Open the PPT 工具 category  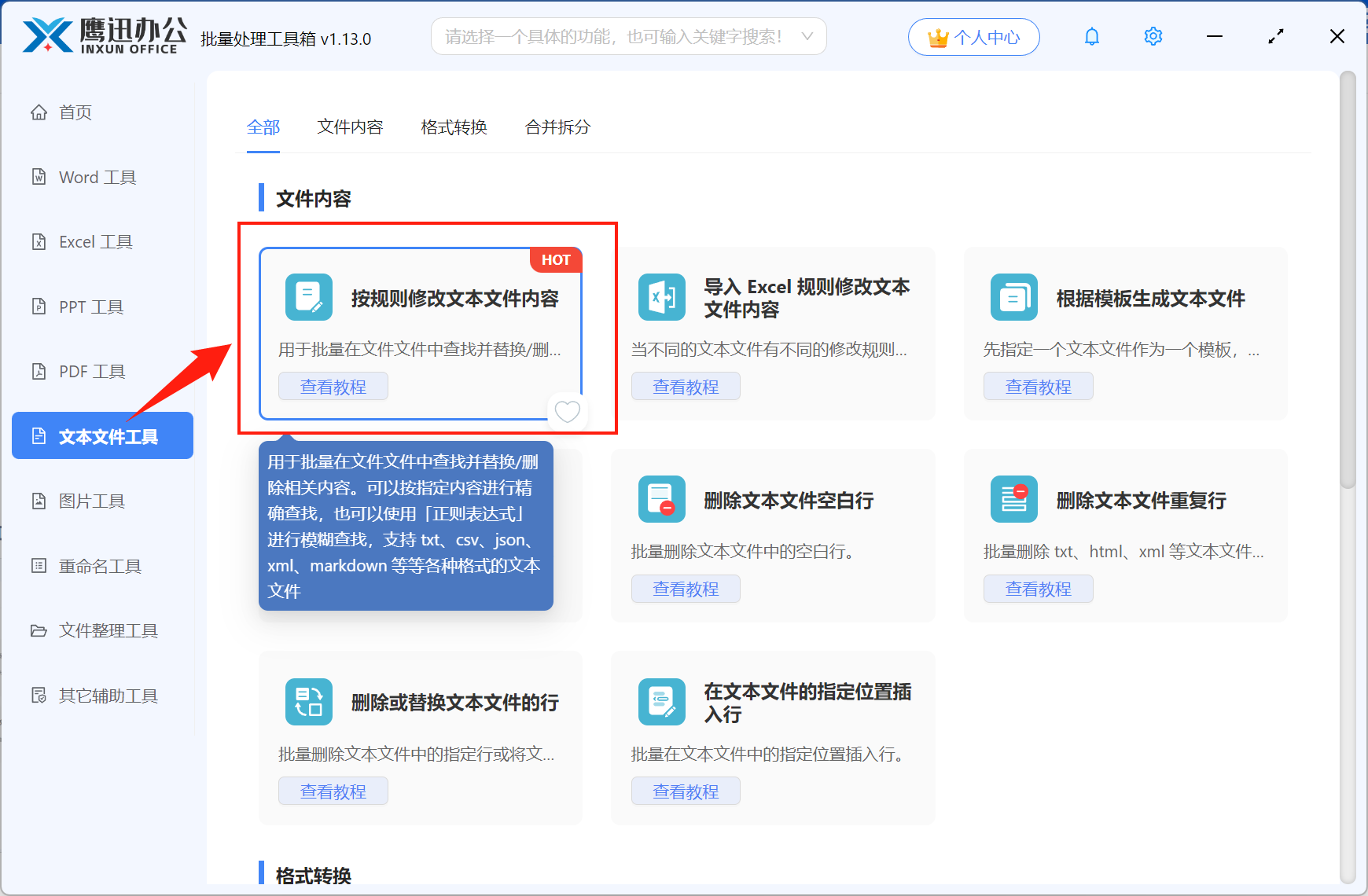click(90, 307)
